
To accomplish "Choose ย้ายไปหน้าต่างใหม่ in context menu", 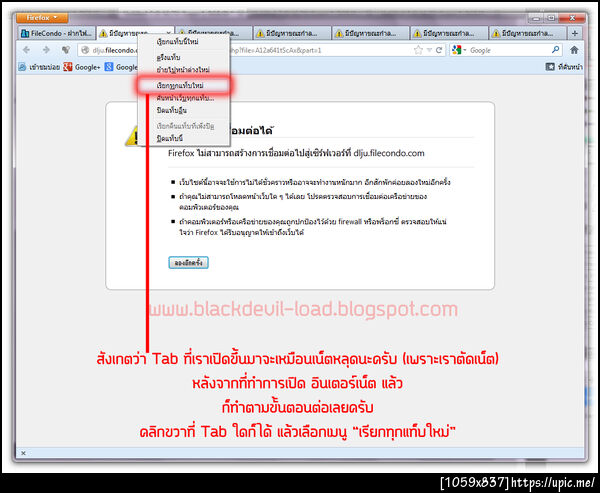I will click(184, 70).
